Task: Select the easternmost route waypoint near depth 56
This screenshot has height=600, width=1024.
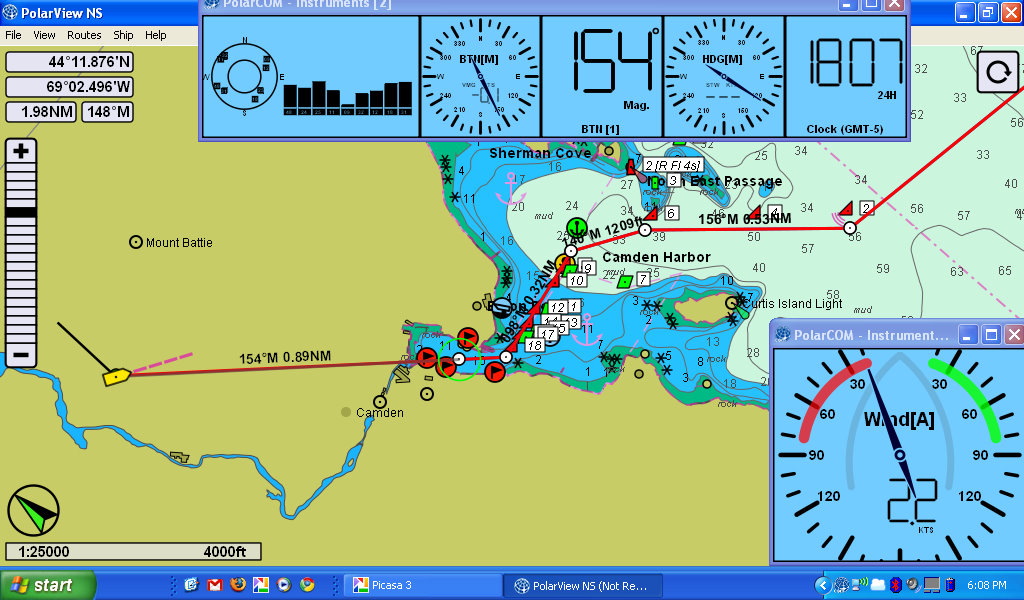Action: pyautogui.click(x=850, y=228)
